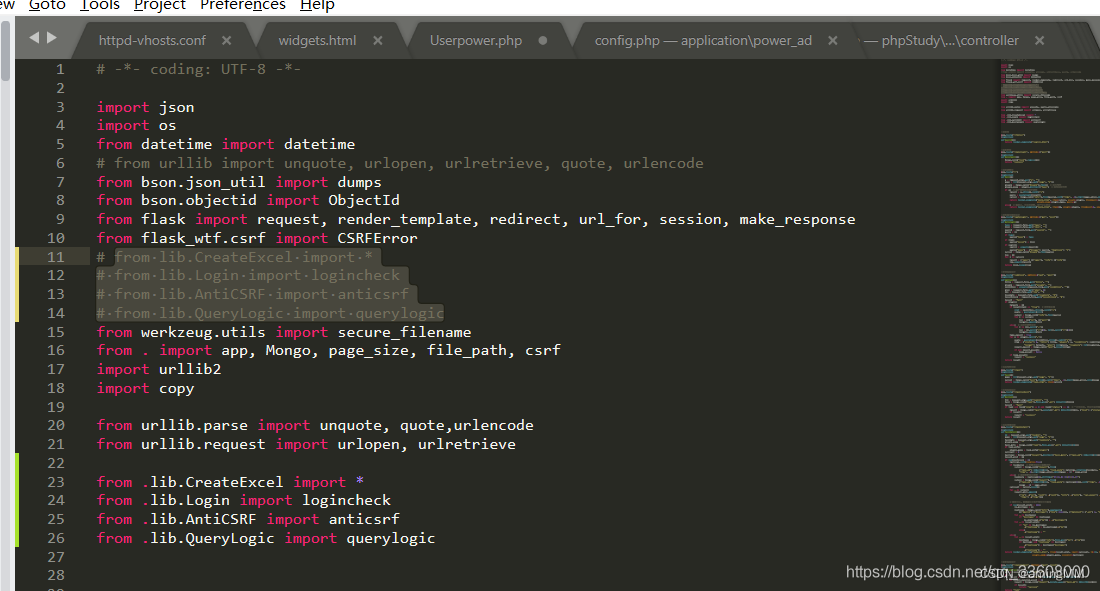Viewport: 1100px width, 591px height.
Task: Click the commented urllib import line
Action: point(400,164)
